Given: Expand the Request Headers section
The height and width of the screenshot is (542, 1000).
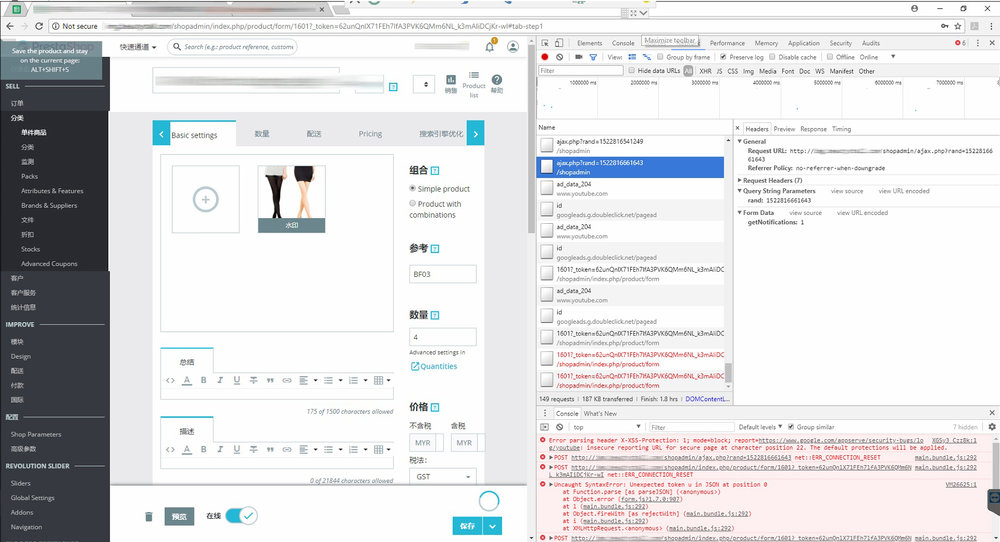Looking at the screenshot, I should (x=740, y=180).
